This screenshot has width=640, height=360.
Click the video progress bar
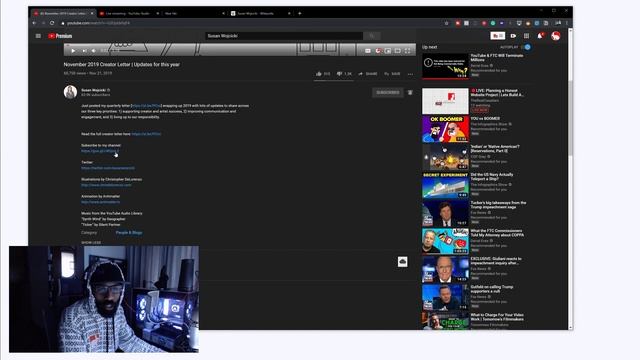tap(240, 44)
